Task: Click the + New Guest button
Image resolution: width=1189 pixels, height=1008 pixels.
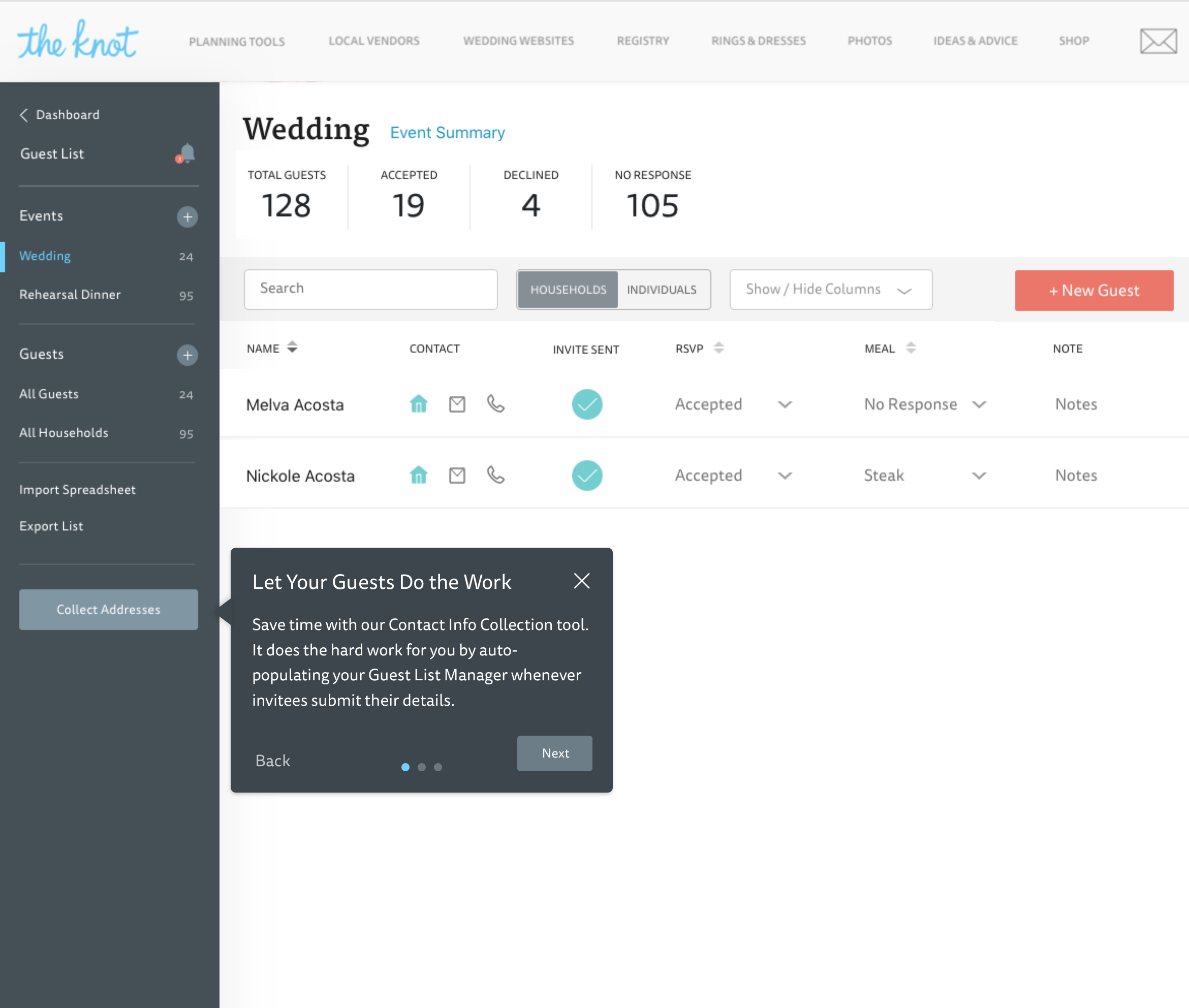Action: tap(1093, 290)
